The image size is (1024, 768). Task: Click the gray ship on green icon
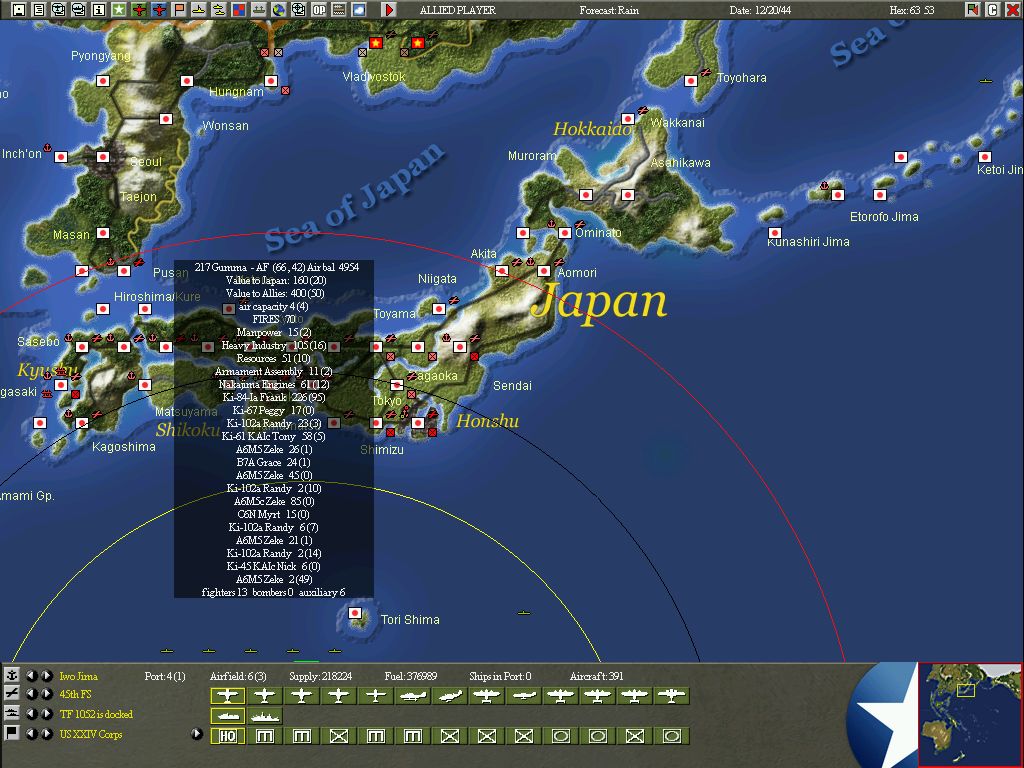coord(259,10)
